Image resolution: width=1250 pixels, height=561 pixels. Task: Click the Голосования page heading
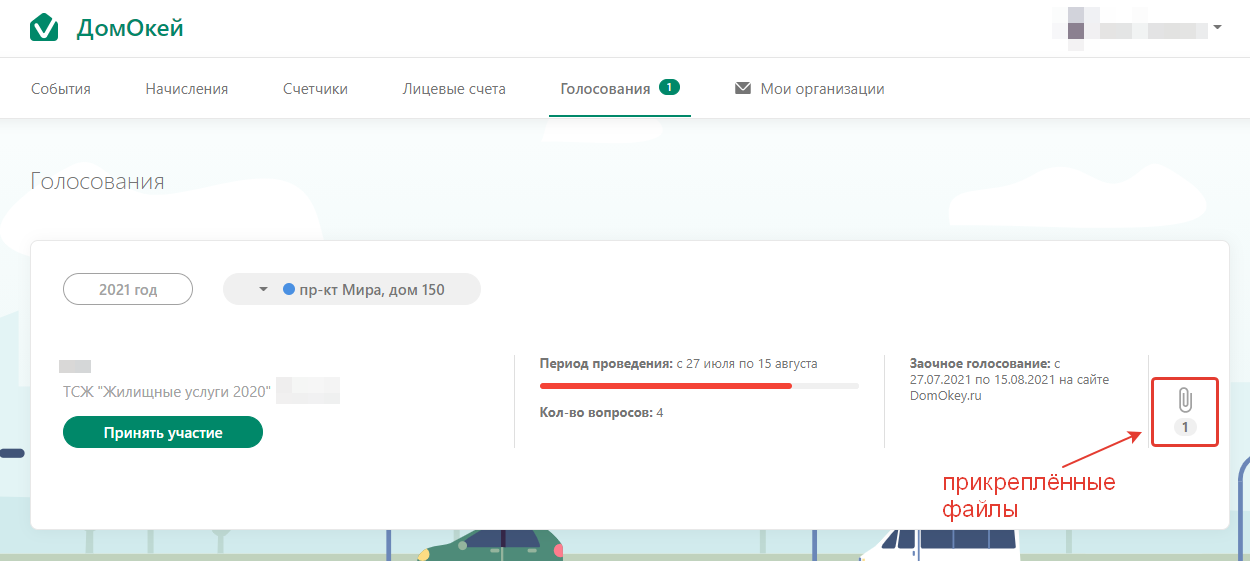98,181
